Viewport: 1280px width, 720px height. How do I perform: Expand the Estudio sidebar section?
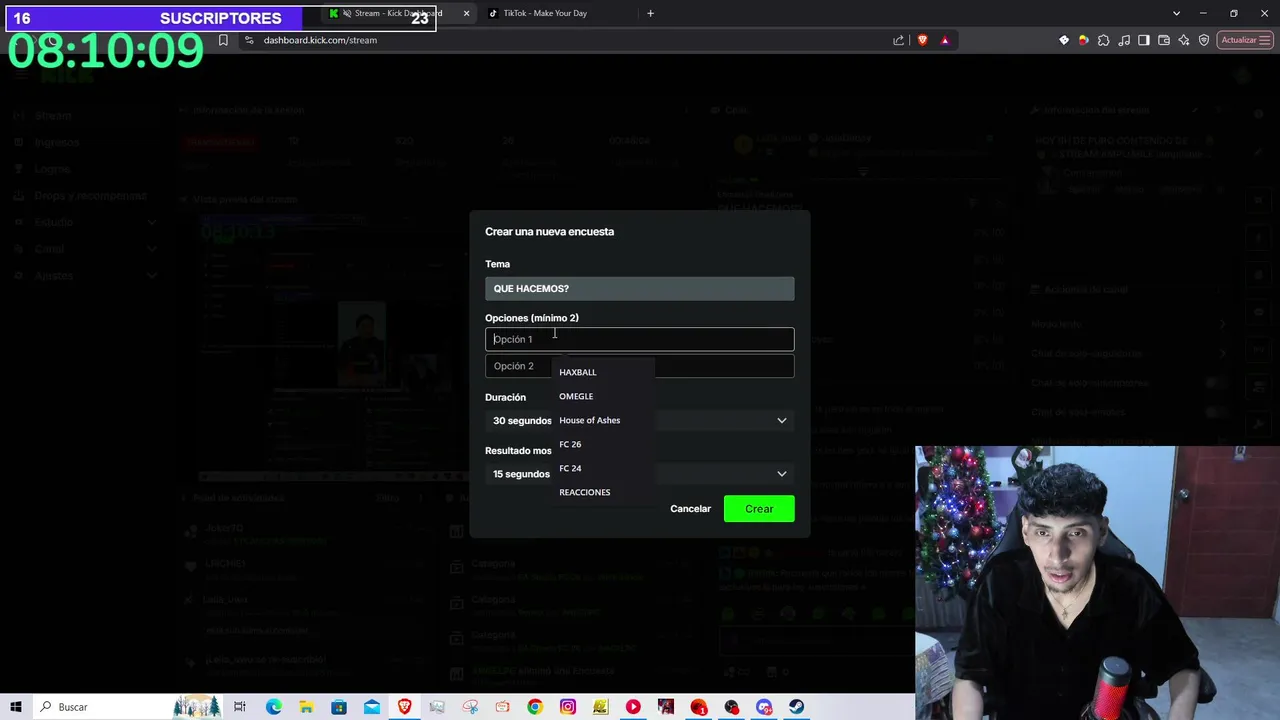[x=86, y=222]
